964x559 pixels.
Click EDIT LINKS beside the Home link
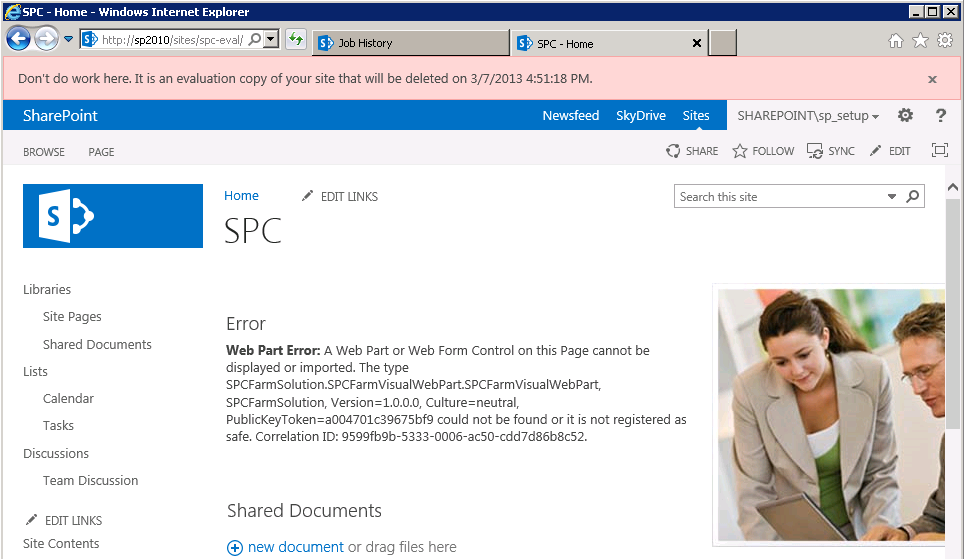click(x=340, y=196)
